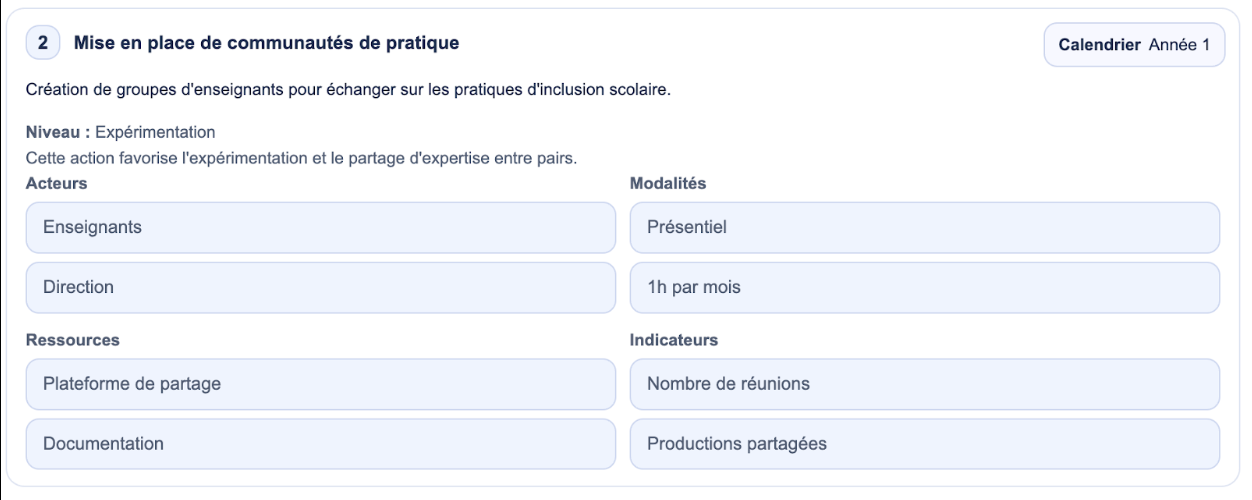The height and width of the screenshot is (500, 1252).
Task: Click the Ressources section heading
Action: (73, 340)
